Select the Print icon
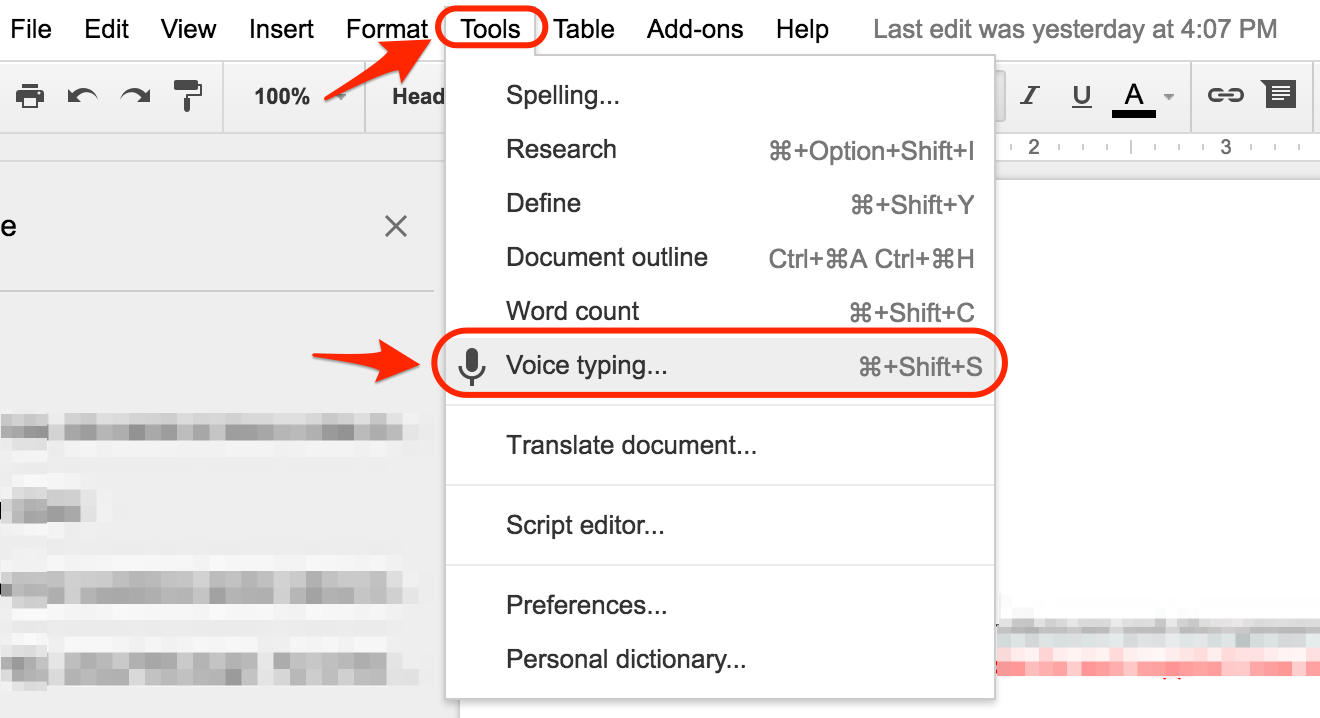Viewport: 1320px width, 718px height. tap(29, 96)
